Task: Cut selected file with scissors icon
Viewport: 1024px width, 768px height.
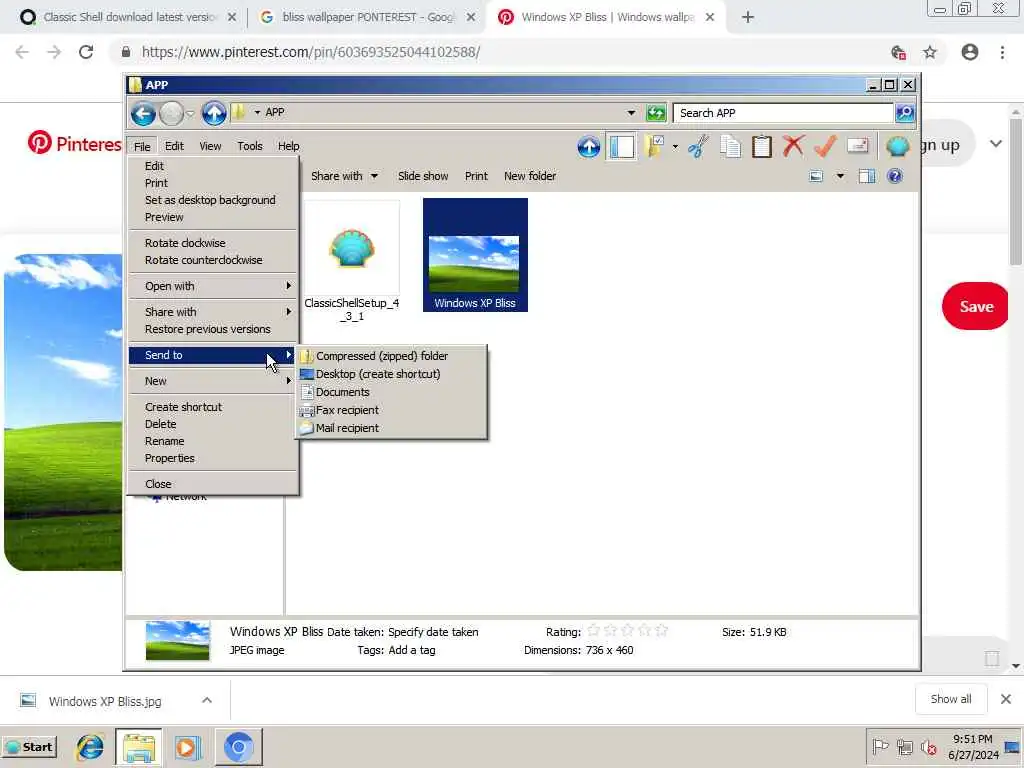Action: click(698, 146)
